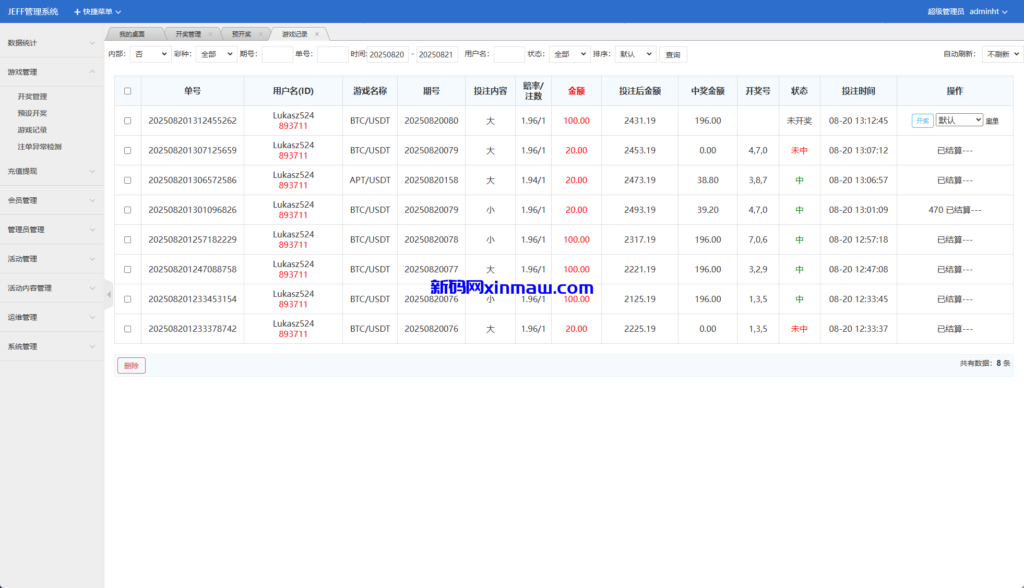The height and width of the screenshot is (588, 1024).
Task: Open the 自动刷新 dropdown
Action: click(x=1002, y=54)
